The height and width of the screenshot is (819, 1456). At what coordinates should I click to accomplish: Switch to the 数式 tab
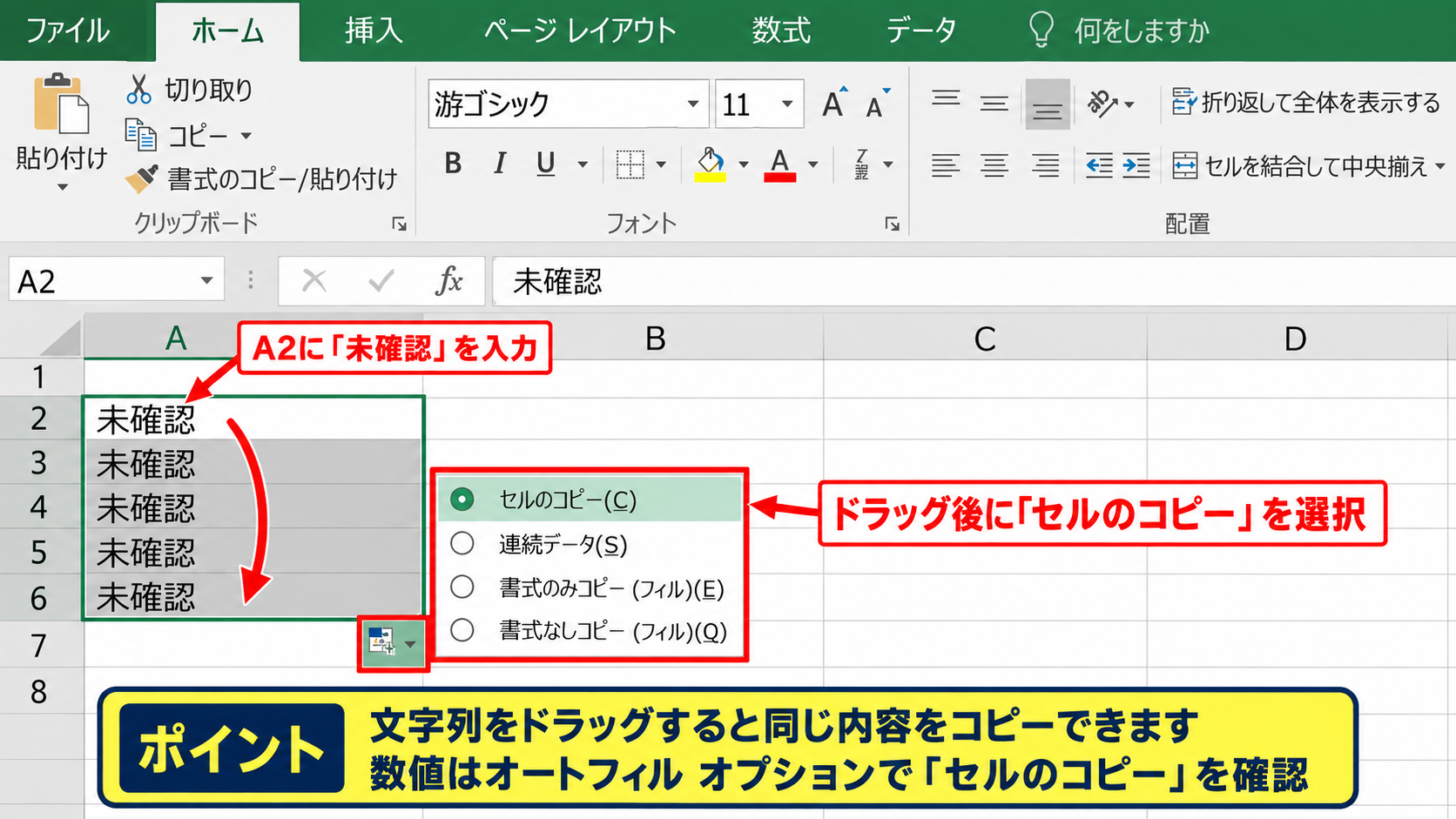click(781, 31)
